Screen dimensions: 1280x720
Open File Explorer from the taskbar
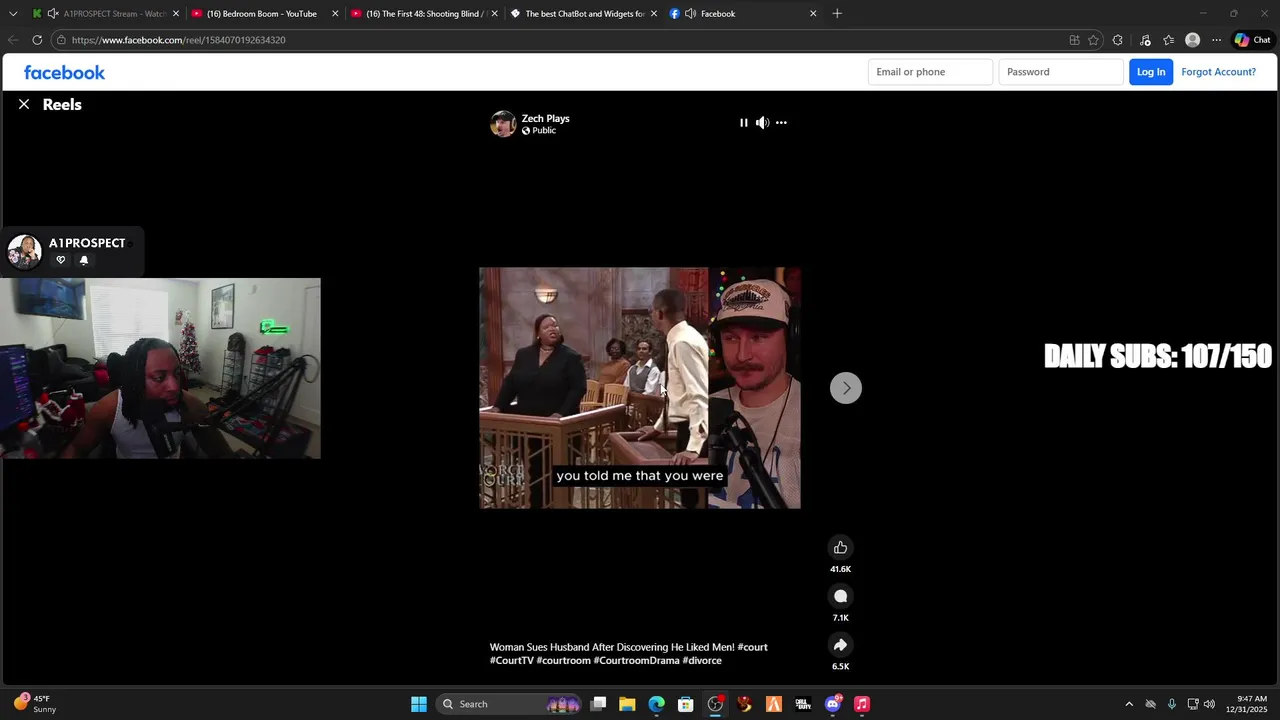(x=627, y=704)
